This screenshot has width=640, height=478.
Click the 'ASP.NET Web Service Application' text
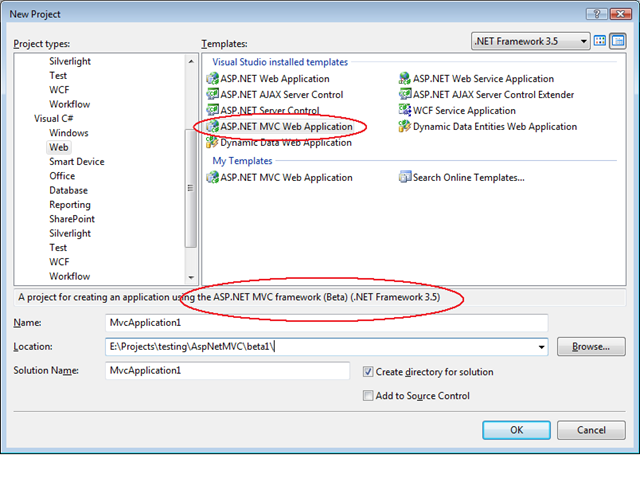(x=483, y=79)
